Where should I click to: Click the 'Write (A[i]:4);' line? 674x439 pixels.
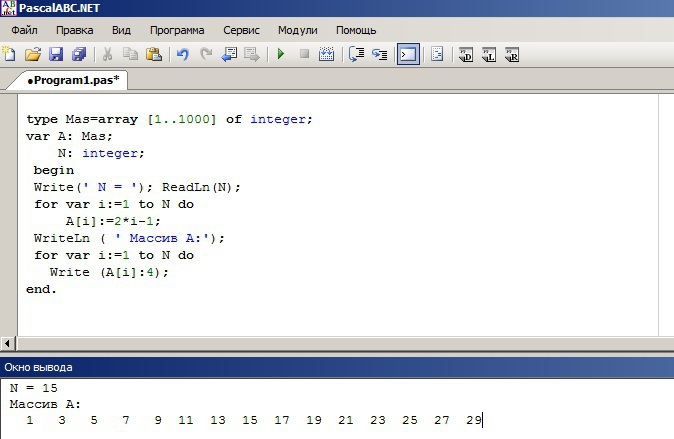tap(109, 272)
